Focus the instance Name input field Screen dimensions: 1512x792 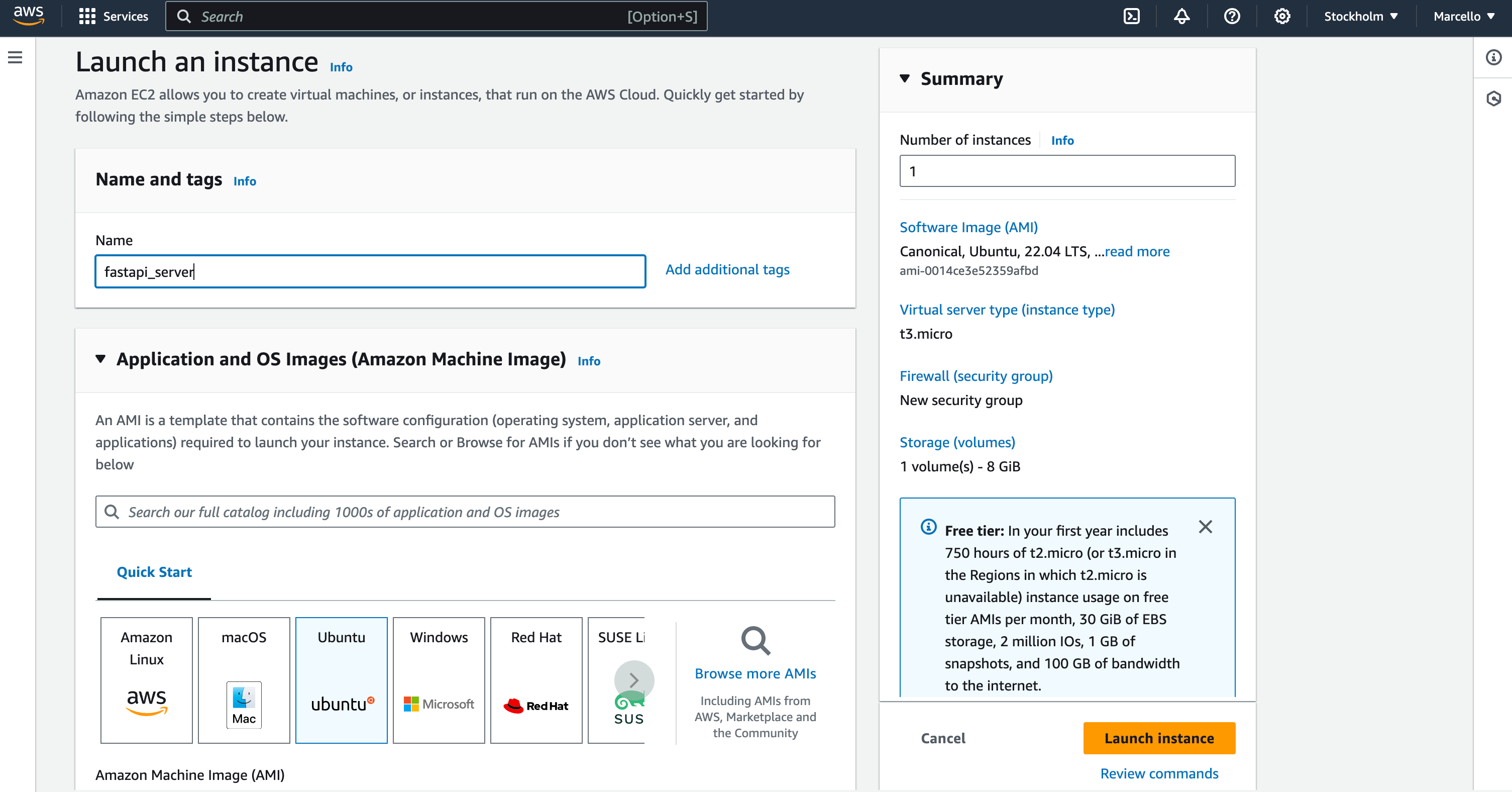370,271
